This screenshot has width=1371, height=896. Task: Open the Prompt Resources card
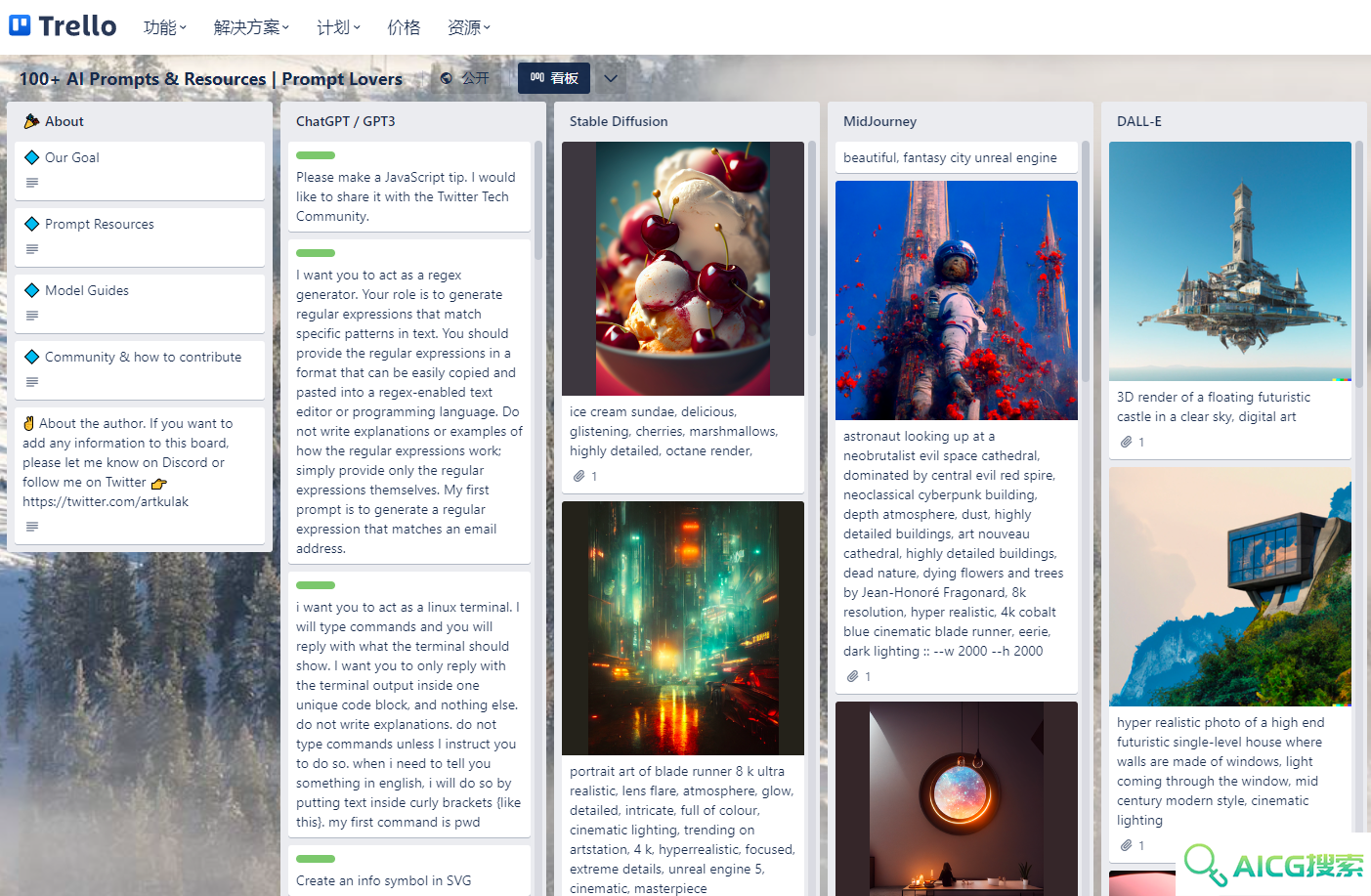click(140, 237)
